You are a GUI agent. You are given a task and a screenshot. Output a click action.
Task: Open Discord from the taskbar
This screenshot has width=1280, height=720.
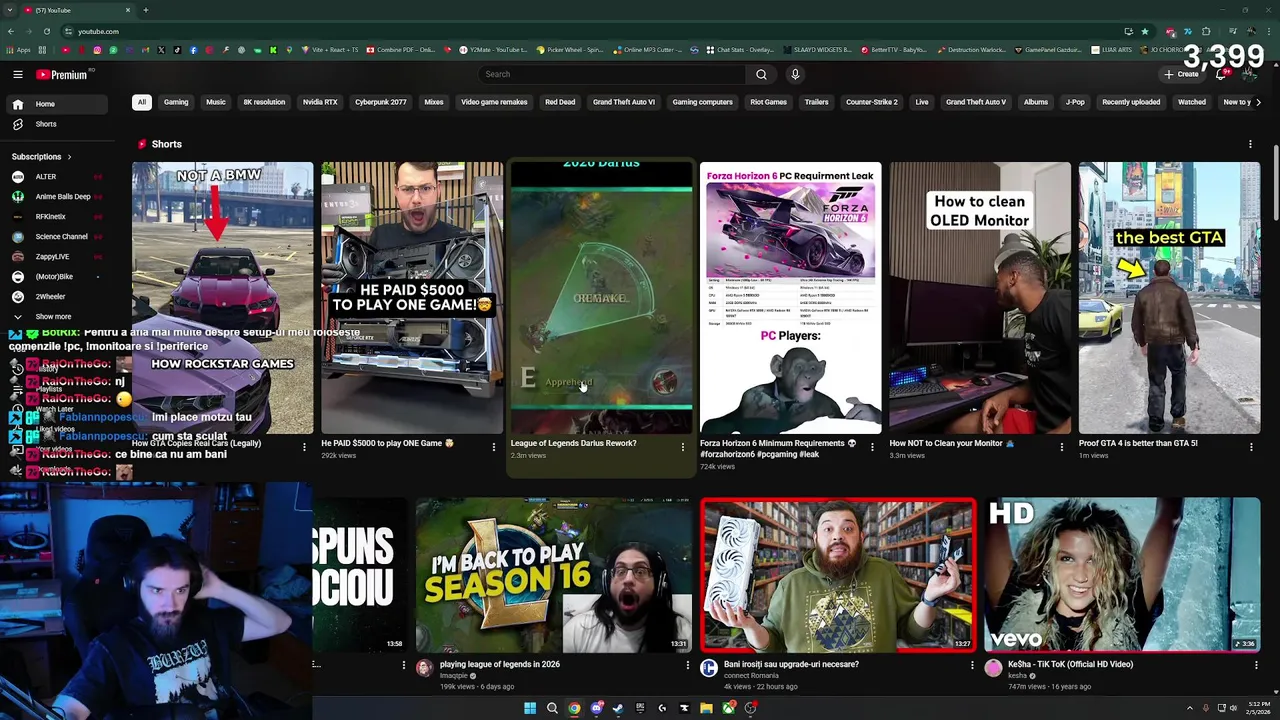(596, 708)
